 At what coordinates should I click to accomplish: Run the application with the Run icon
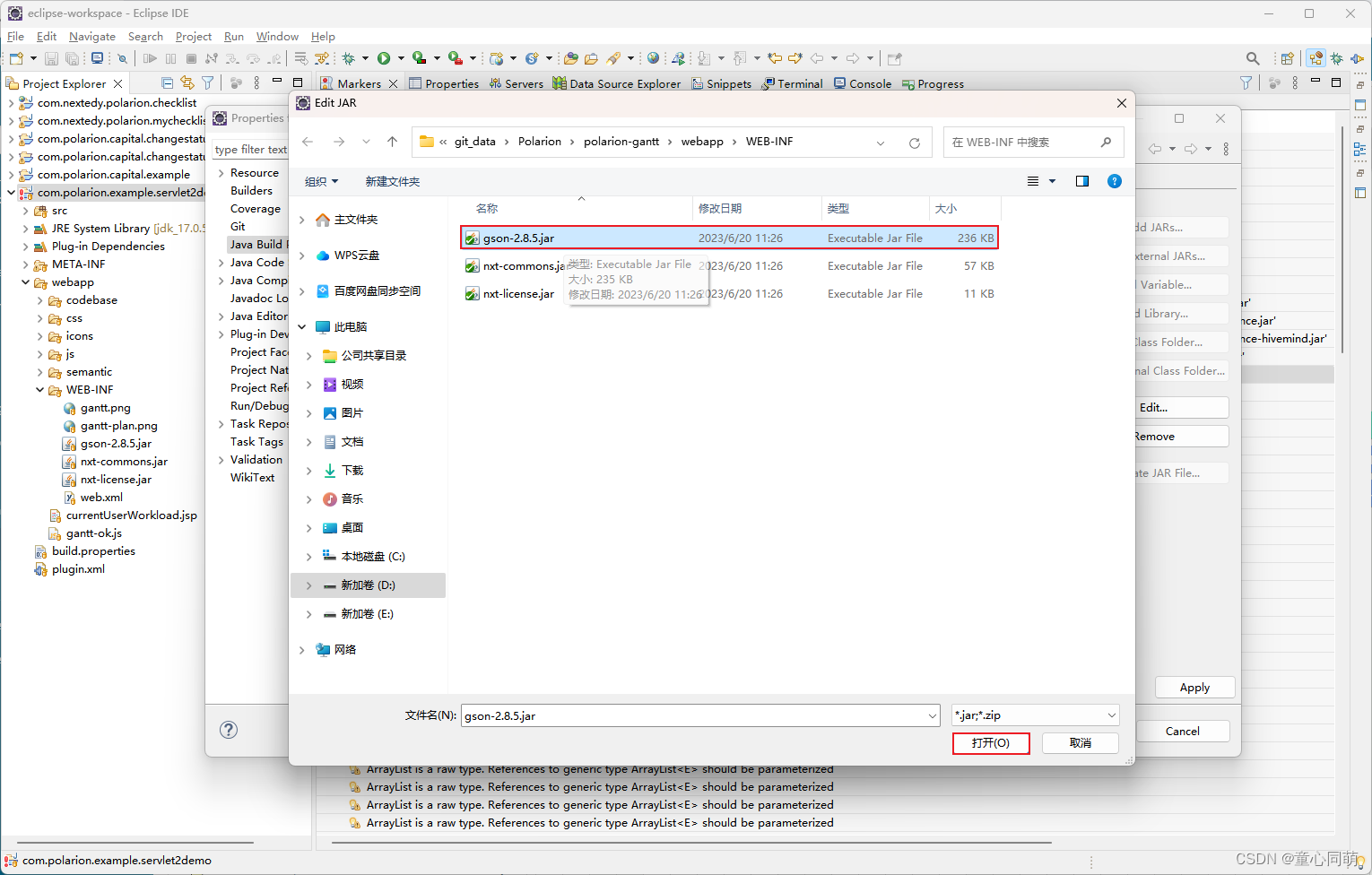[x=384, y=57]
